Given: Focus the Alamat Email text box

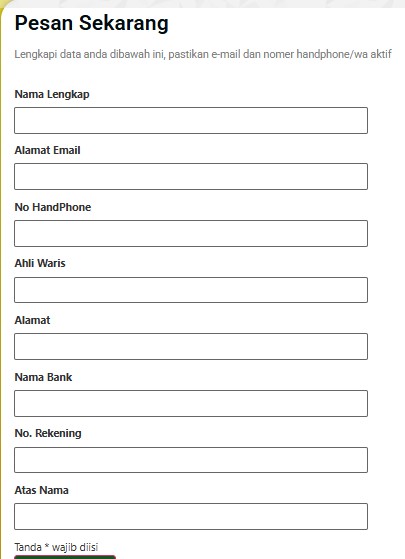Looking at the screenshot, I should coord(191,176).
